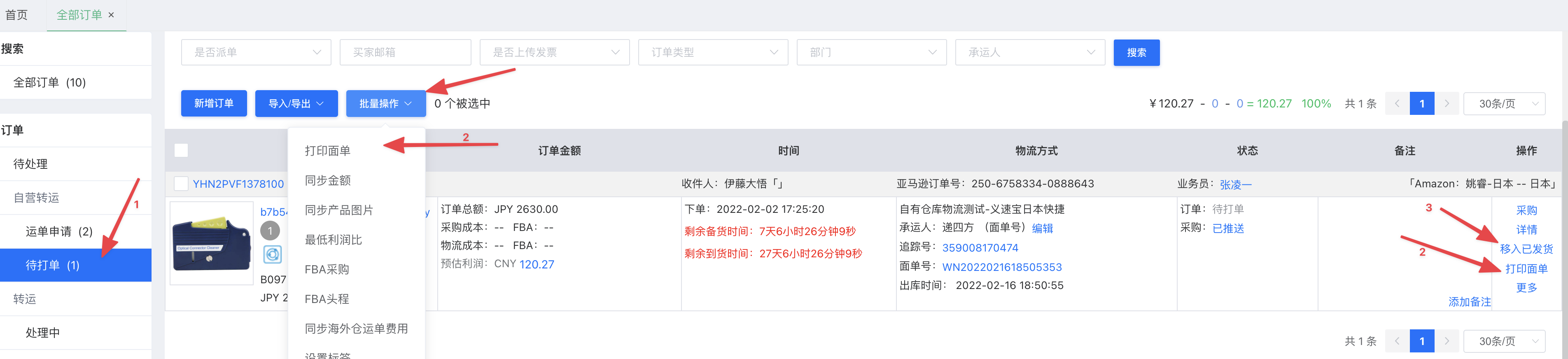
Task: Select 打印面单 in the batch operations menu
Action: (x=328, y=151)
